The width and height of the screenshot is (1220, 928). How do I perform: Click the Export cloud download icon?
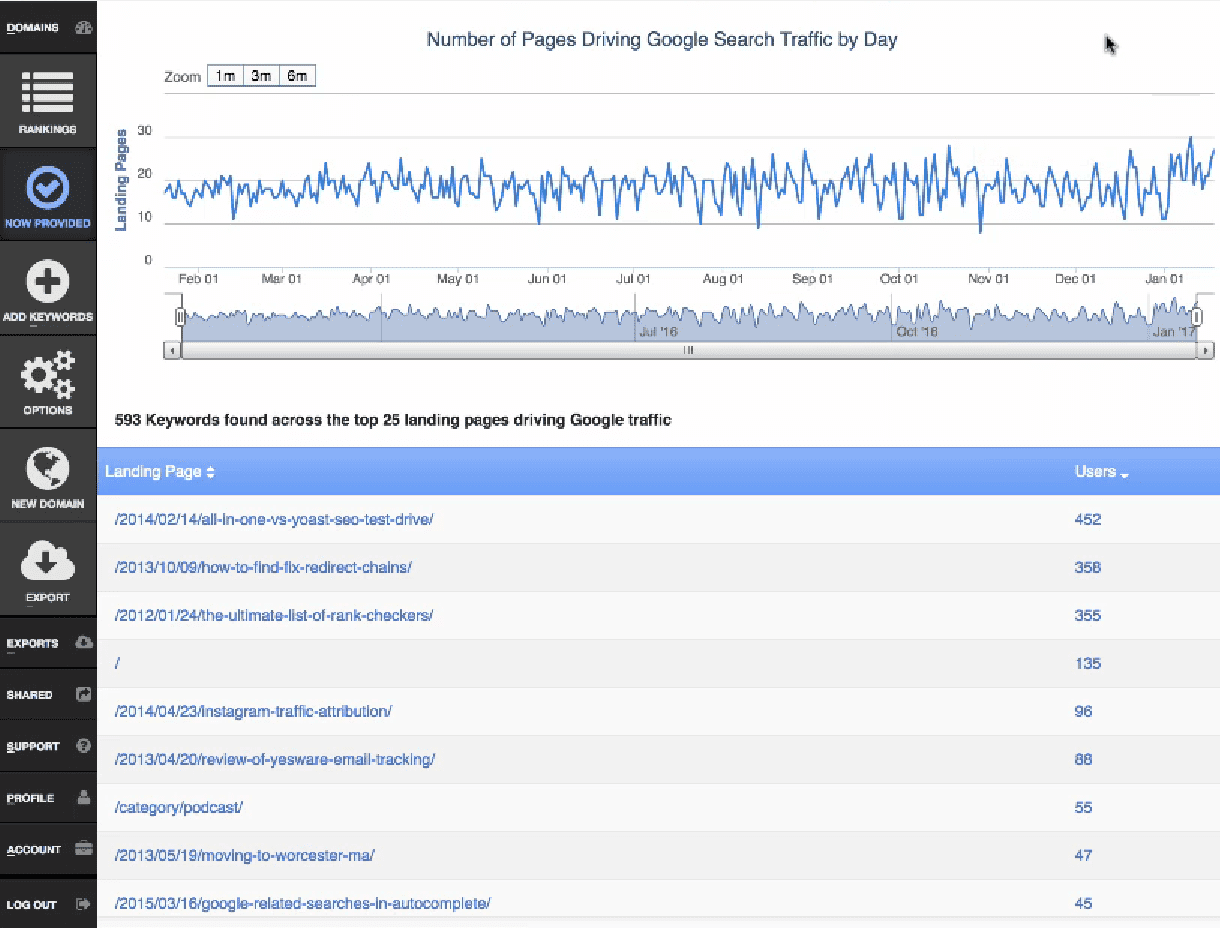pyautogui.click(x=47, y=562)
